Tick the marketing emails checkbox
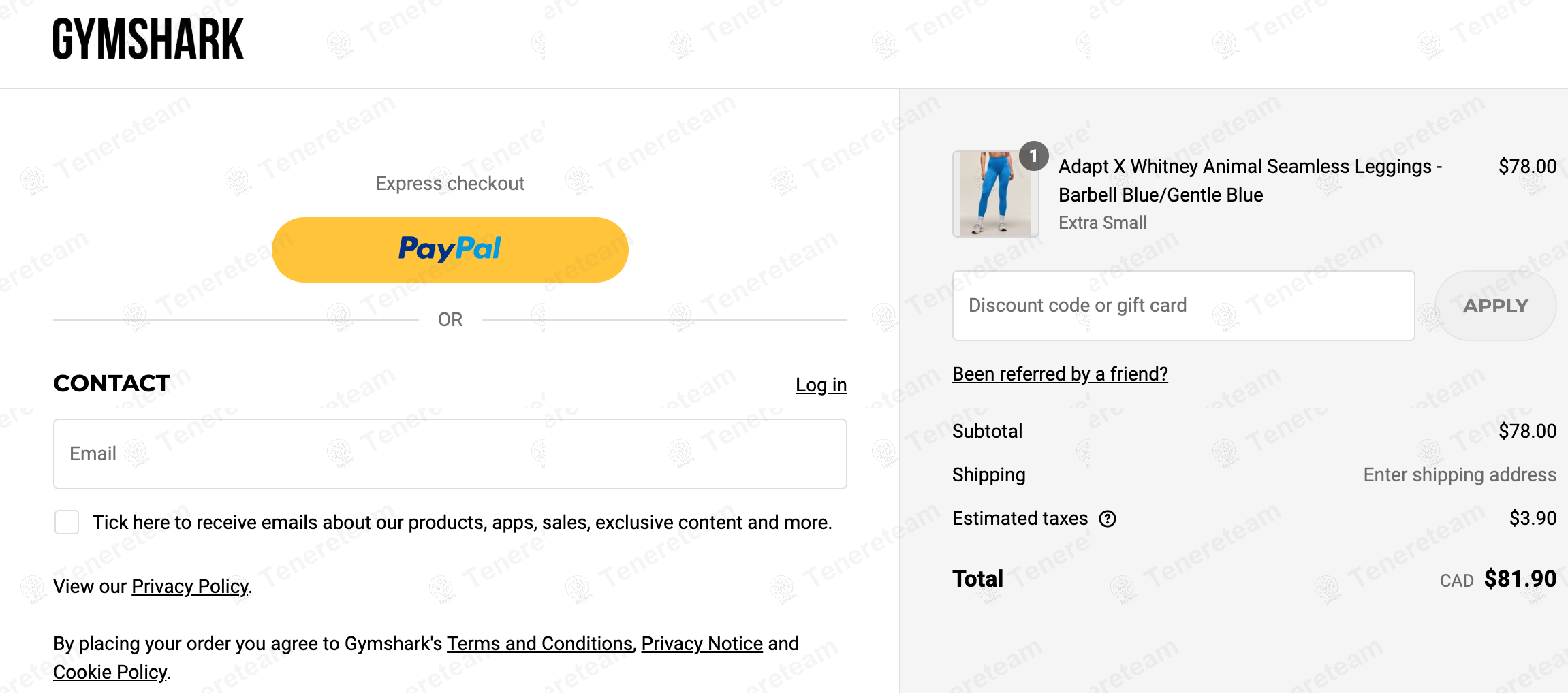 coord(67,522)
